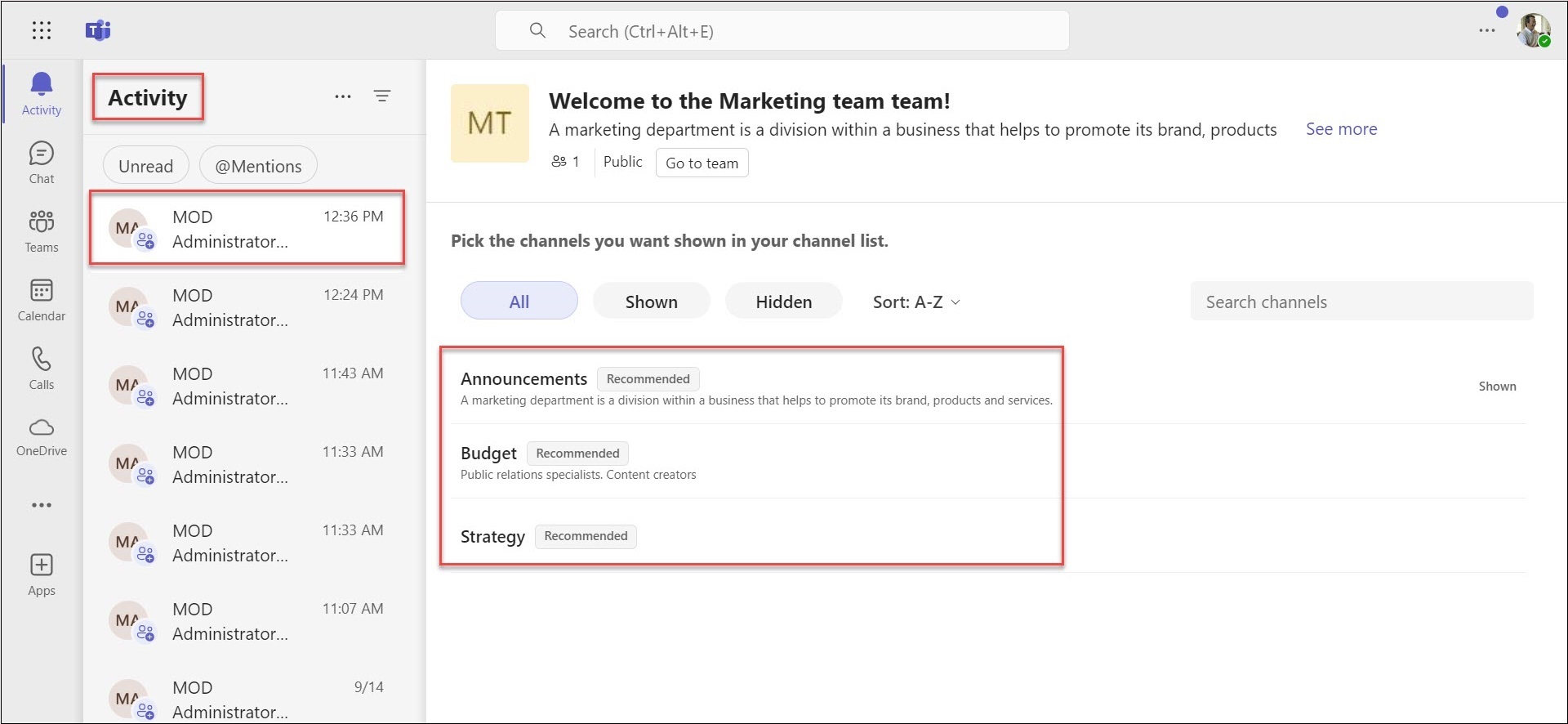Switch to the Hidden channels tab
This screenshot has width=1568, height=724.
(x=783, y=302)
